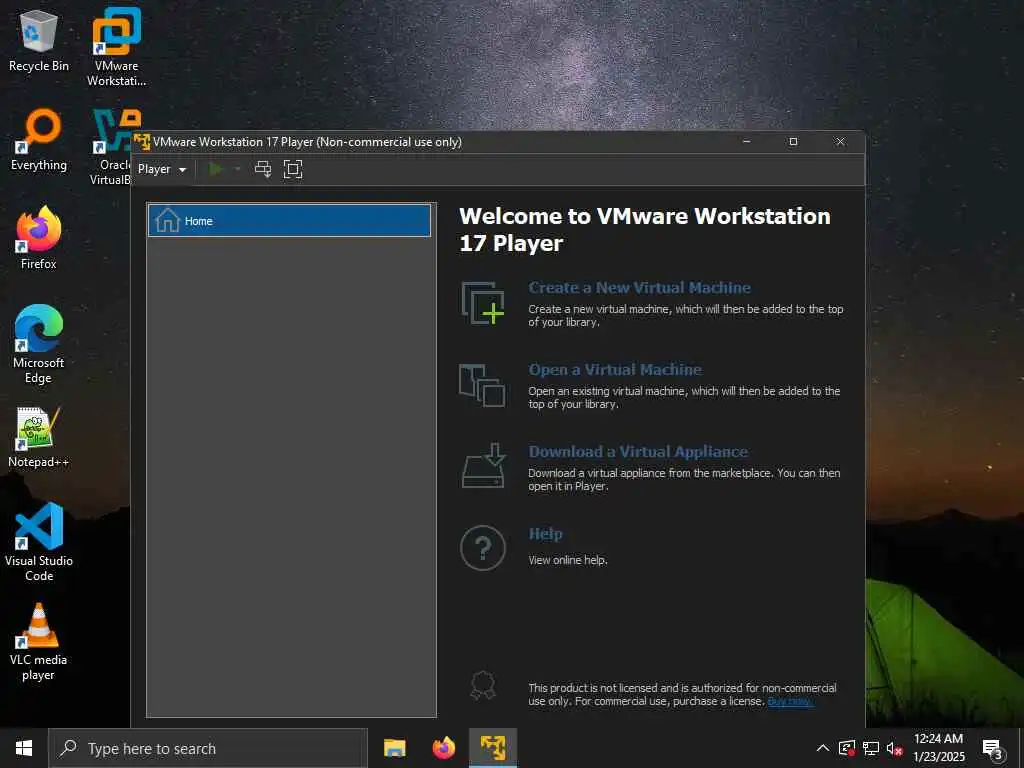Select the Notepad++ desktop shortcut
The image size is (1024, 768).
click(x=39, y=438)
